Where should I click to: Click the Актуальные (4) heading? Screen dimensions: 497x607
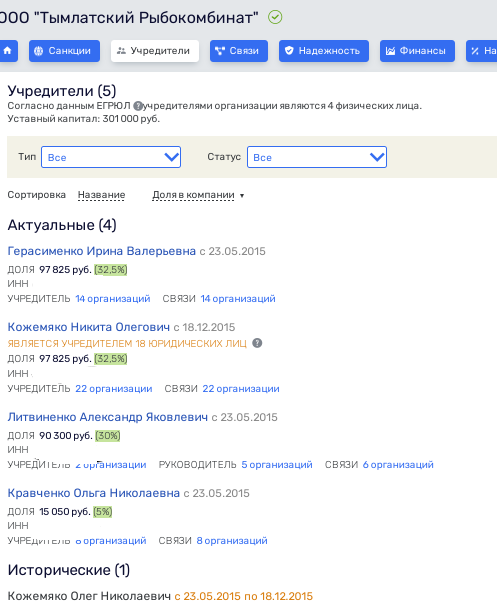62,225
